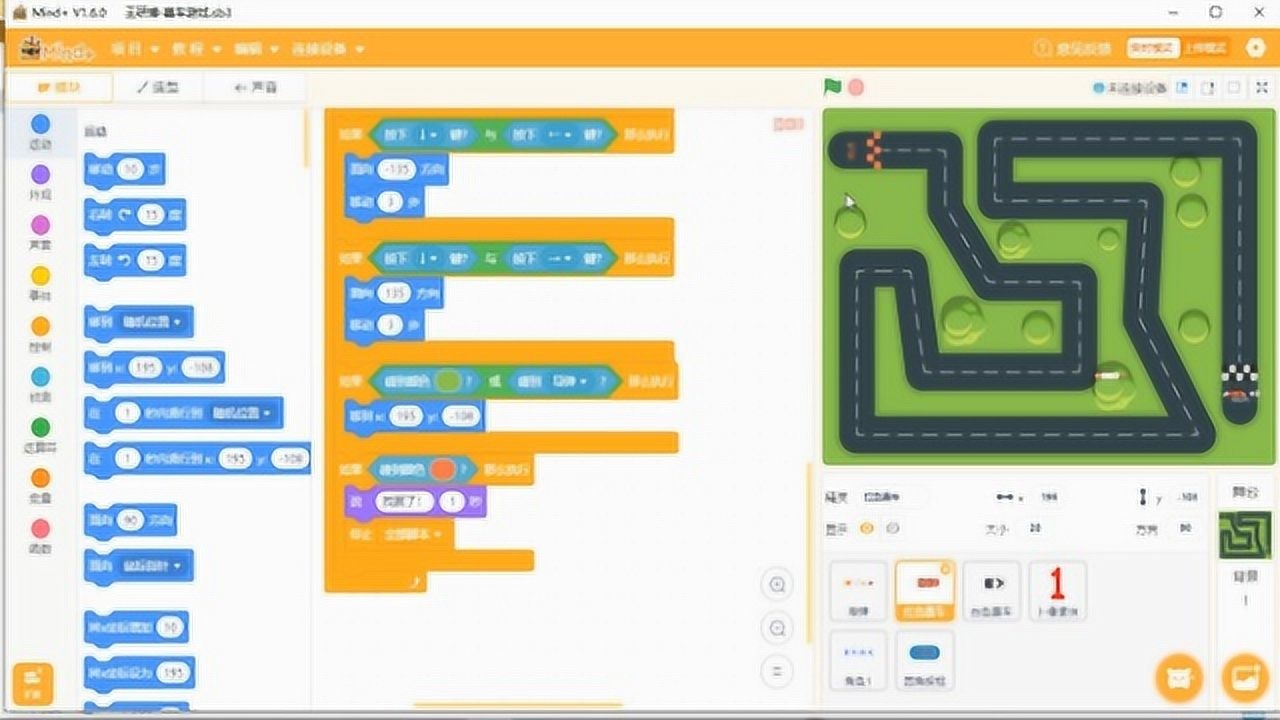This screenshot has width=1280, height=720.
Task: Show the sprite using the eye toggle
Action: tap(866, 528)
